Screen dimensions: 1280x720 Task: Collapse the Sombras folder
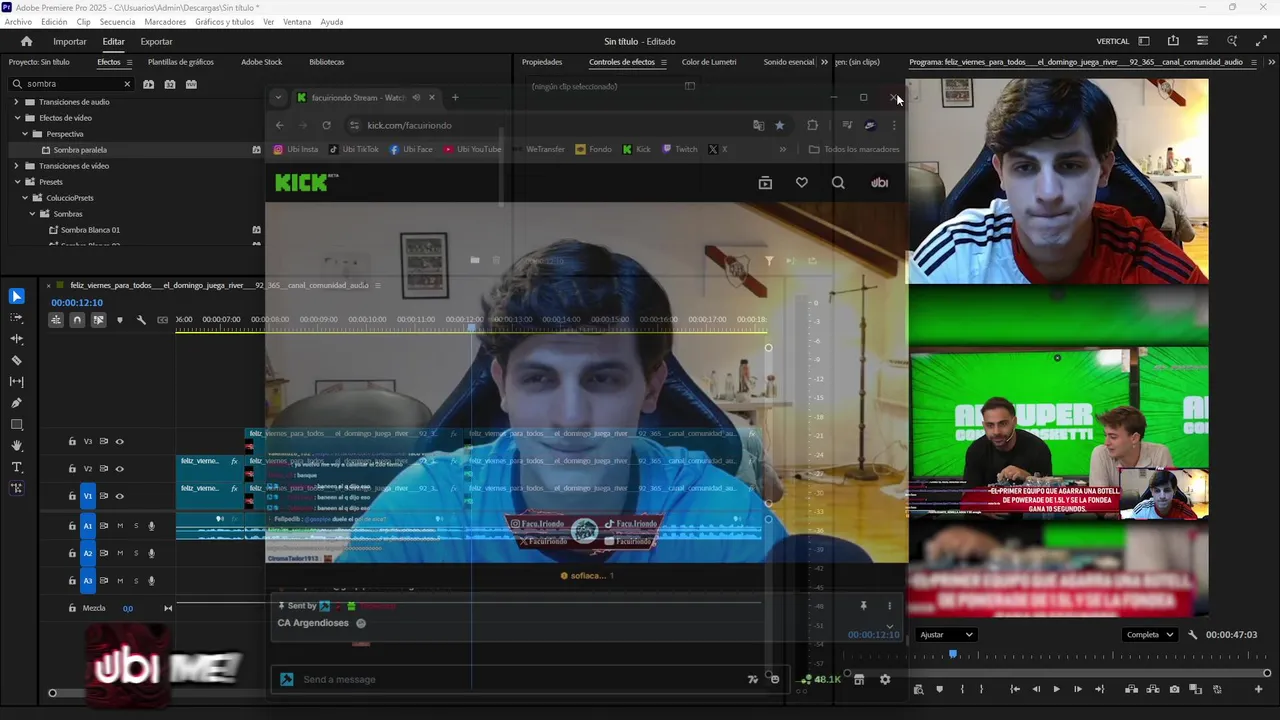click(x=32, y=214)
